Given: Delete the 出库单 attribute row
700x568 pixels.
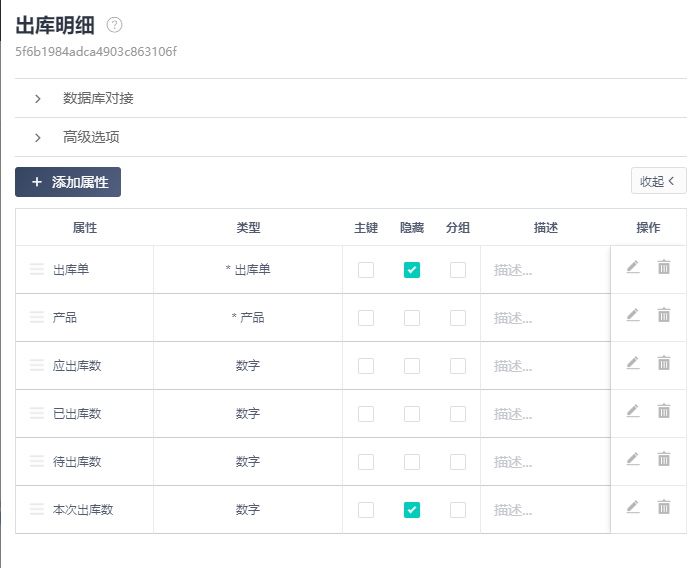Looking at the screenshot, I should pyautogui.click(x=664, y=267).
